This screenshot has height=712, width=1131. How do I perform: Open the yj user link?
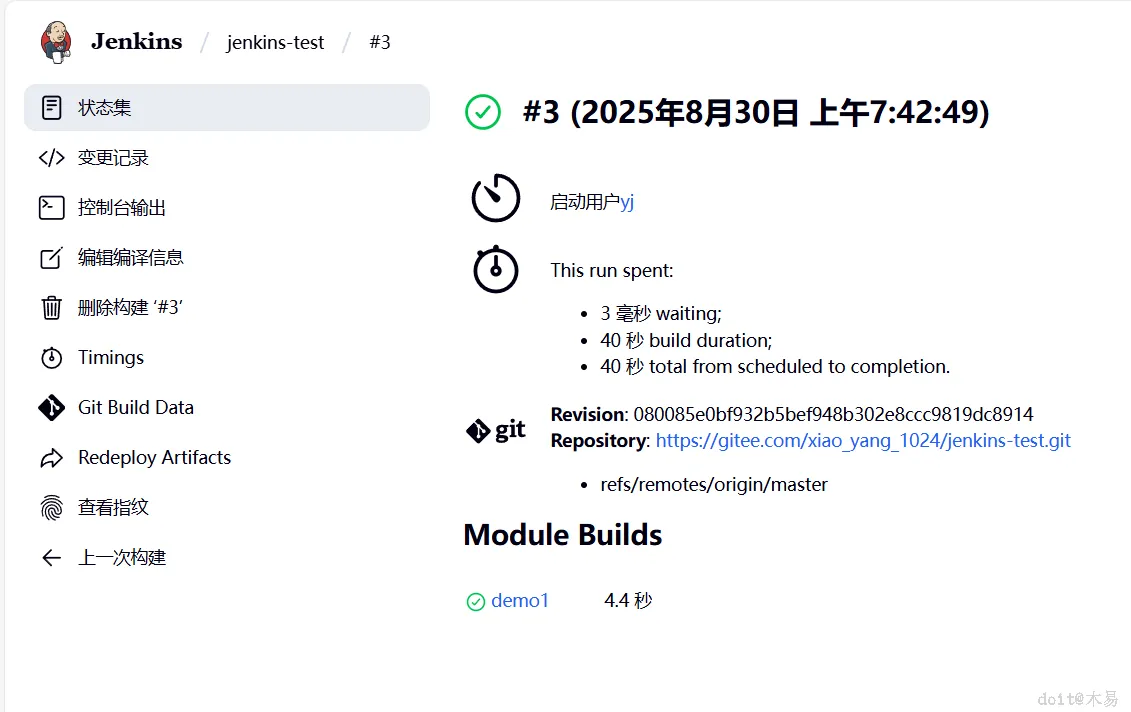(x=627, y=202)
